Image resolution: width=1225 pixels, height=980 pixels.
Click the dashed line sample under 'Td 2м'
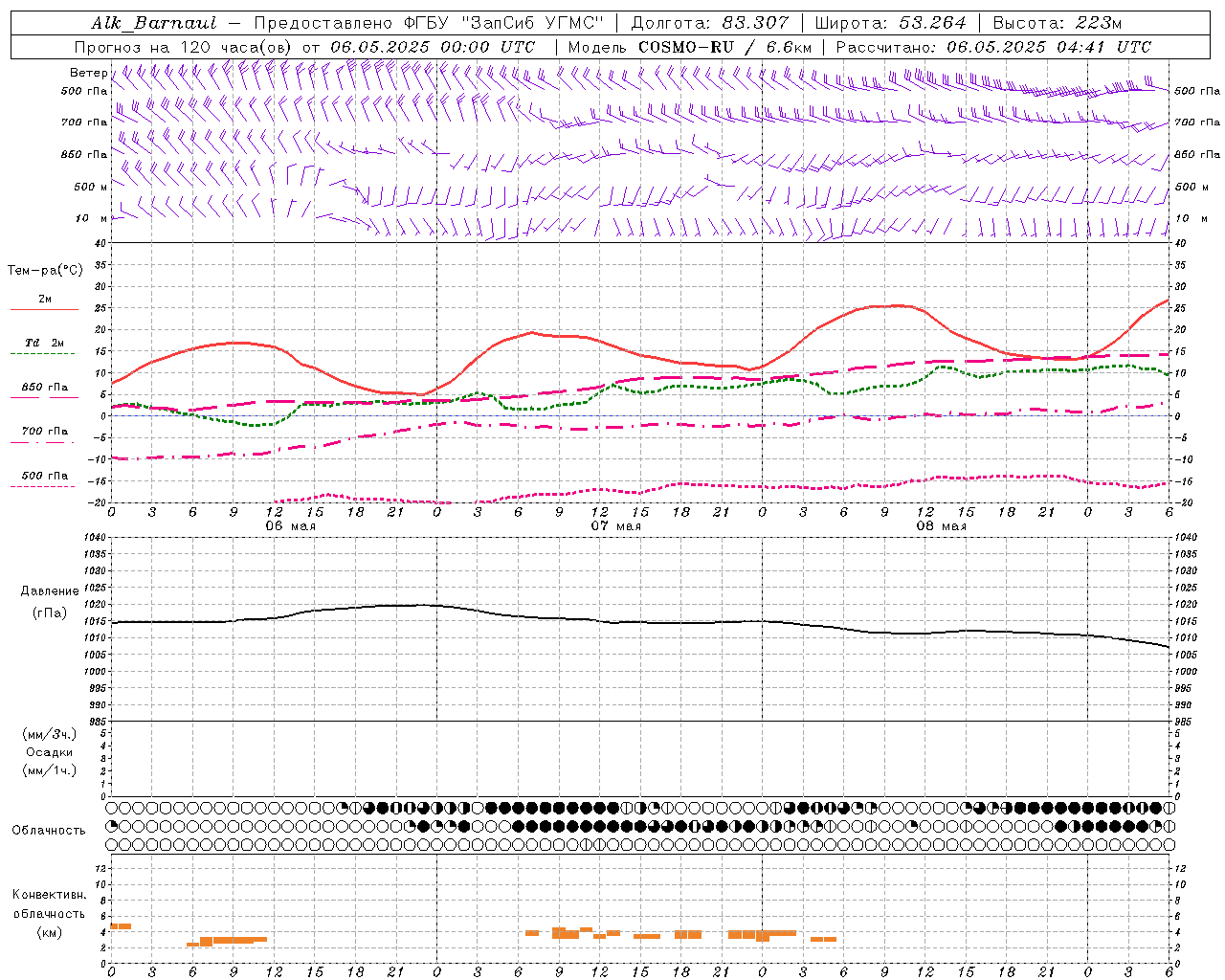click(x=44, y=354)
